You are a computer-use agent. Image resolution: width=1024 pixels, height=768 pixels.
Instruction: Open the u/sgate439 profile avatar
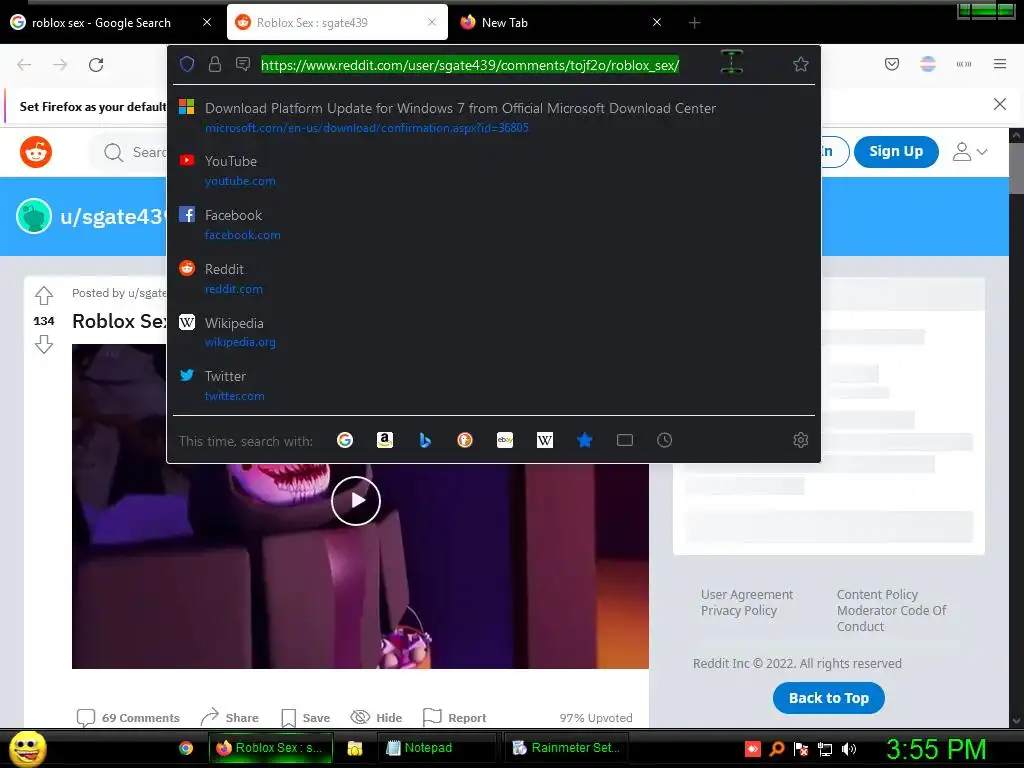34,216
